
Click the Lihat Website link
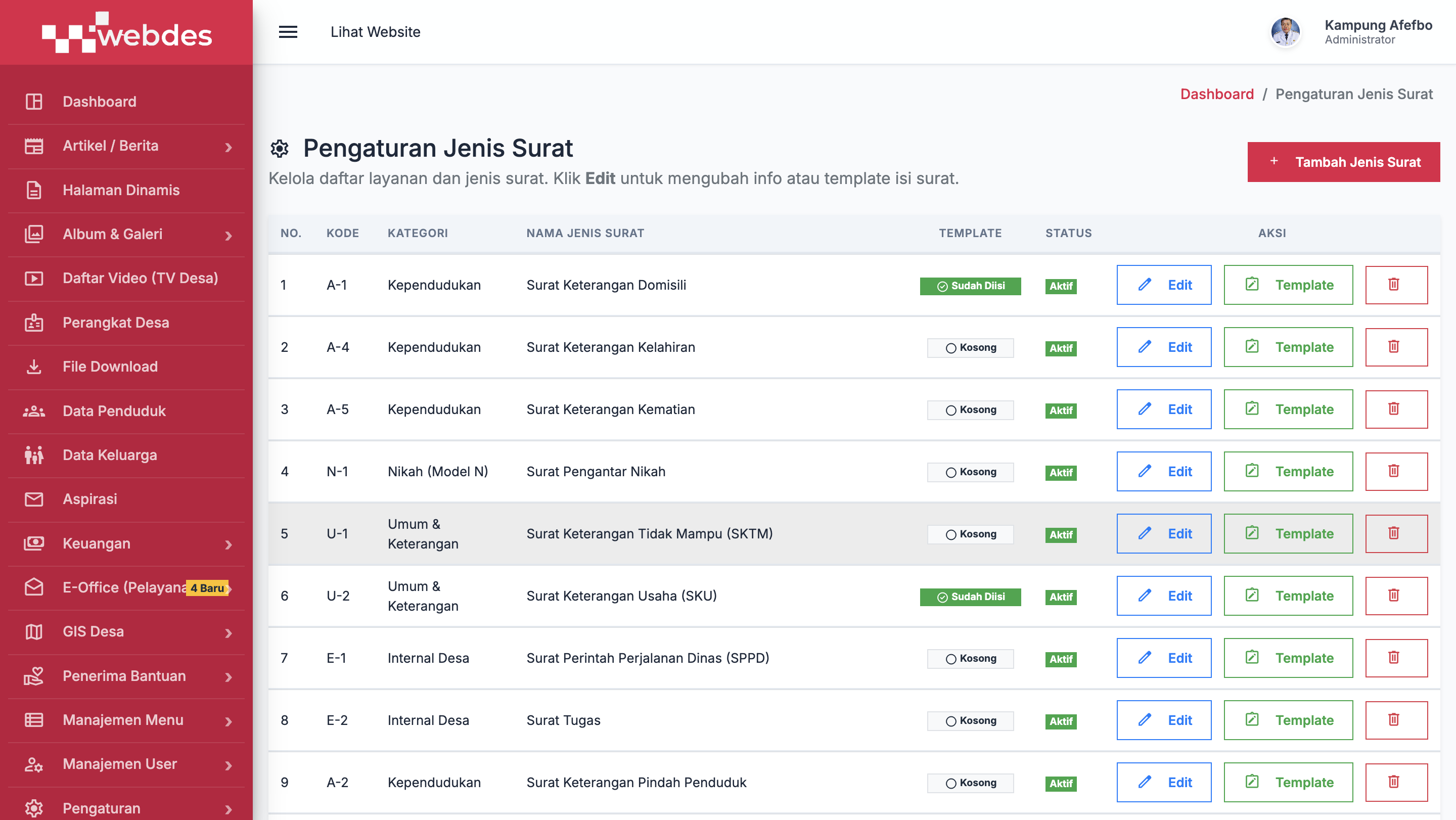pyautogui.click(x=375, y=32)
